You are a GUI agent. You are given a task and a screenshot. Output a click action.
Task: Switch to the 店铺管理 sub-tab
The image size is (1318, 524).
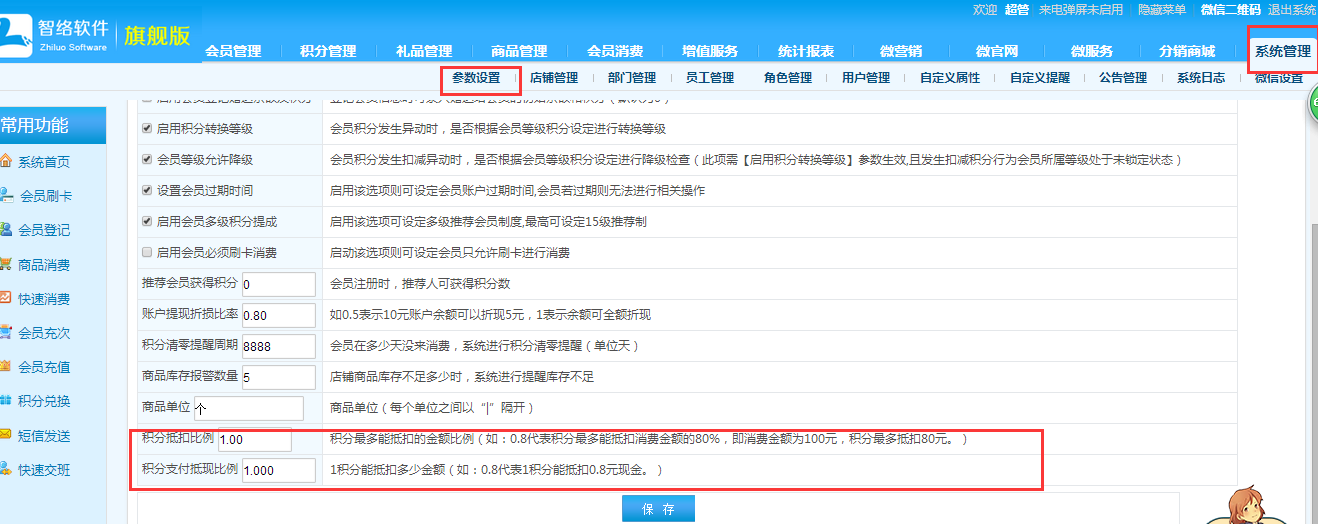pos(553,78)
